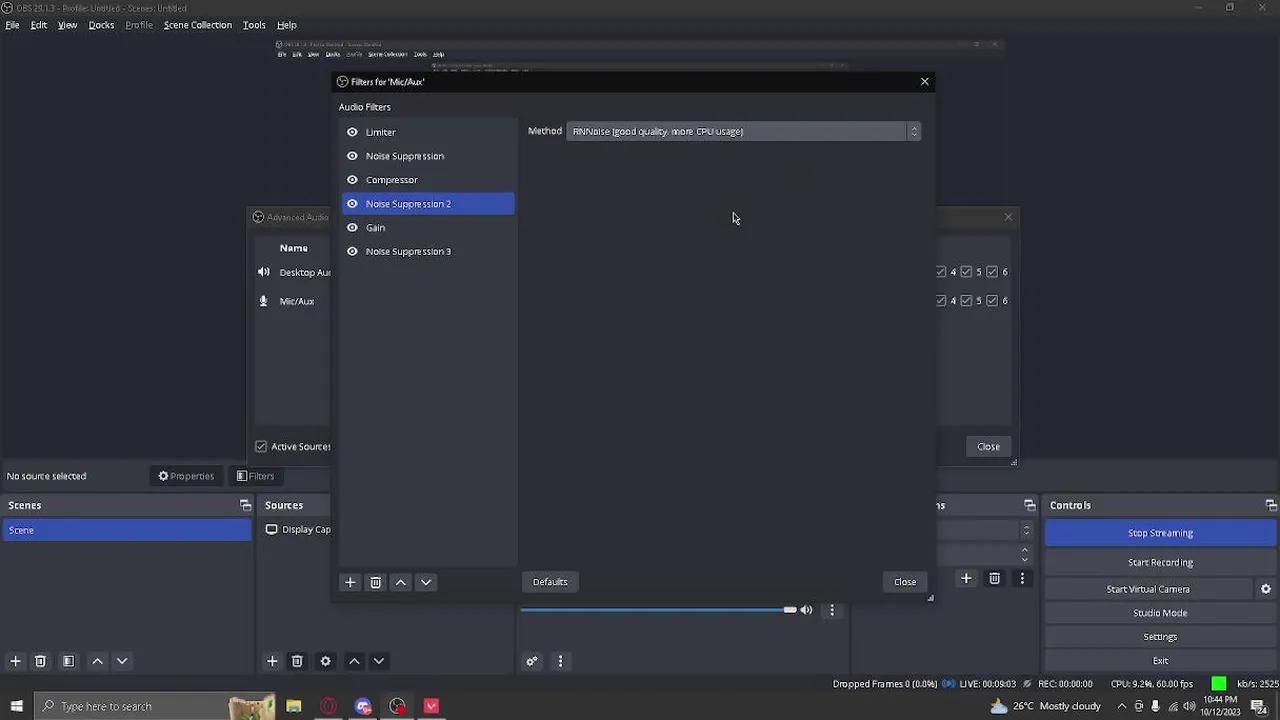Remove scene transition with trash icon
Screen dimensions: 1280x720
(994, 578)
